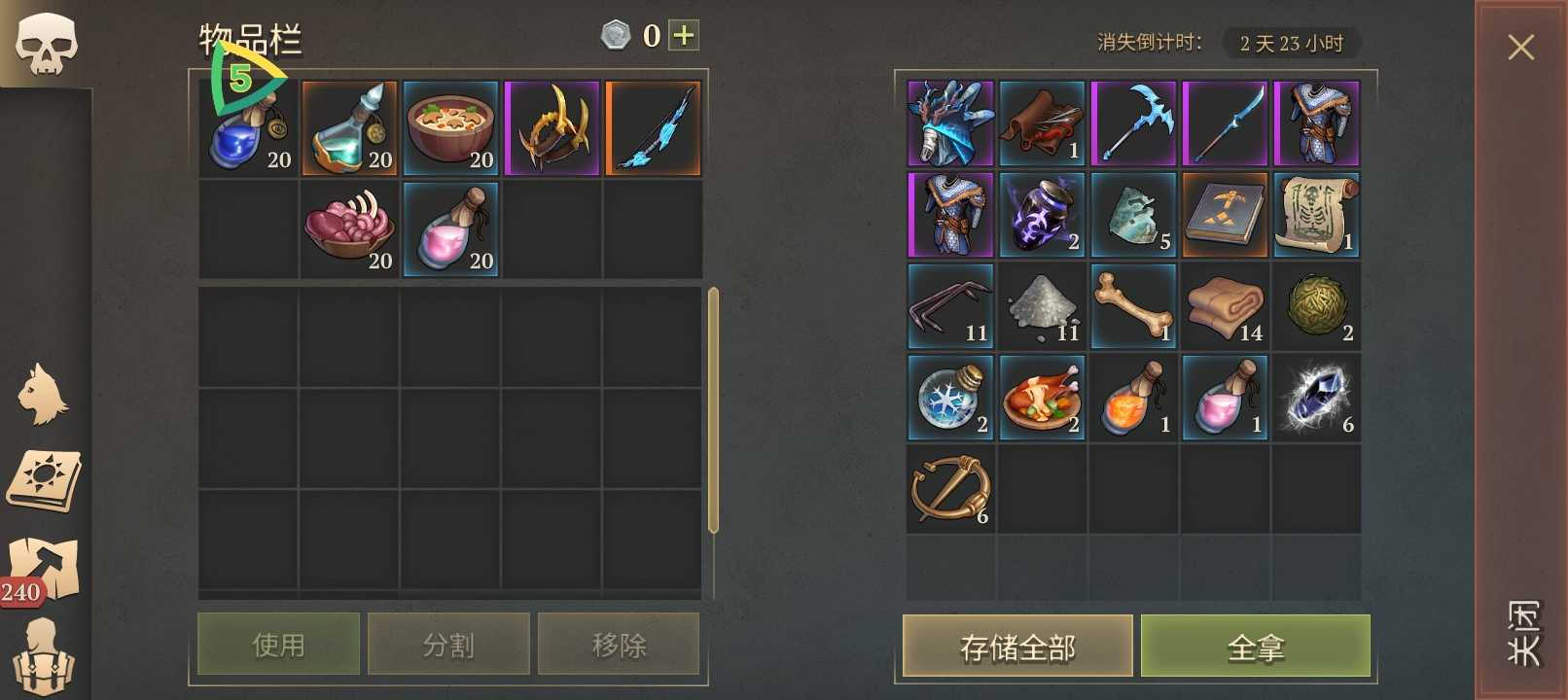Screen dimensions: 1568x700
Task: Select the skeleton scroll in storage
Action: [x=1316, y=215]
